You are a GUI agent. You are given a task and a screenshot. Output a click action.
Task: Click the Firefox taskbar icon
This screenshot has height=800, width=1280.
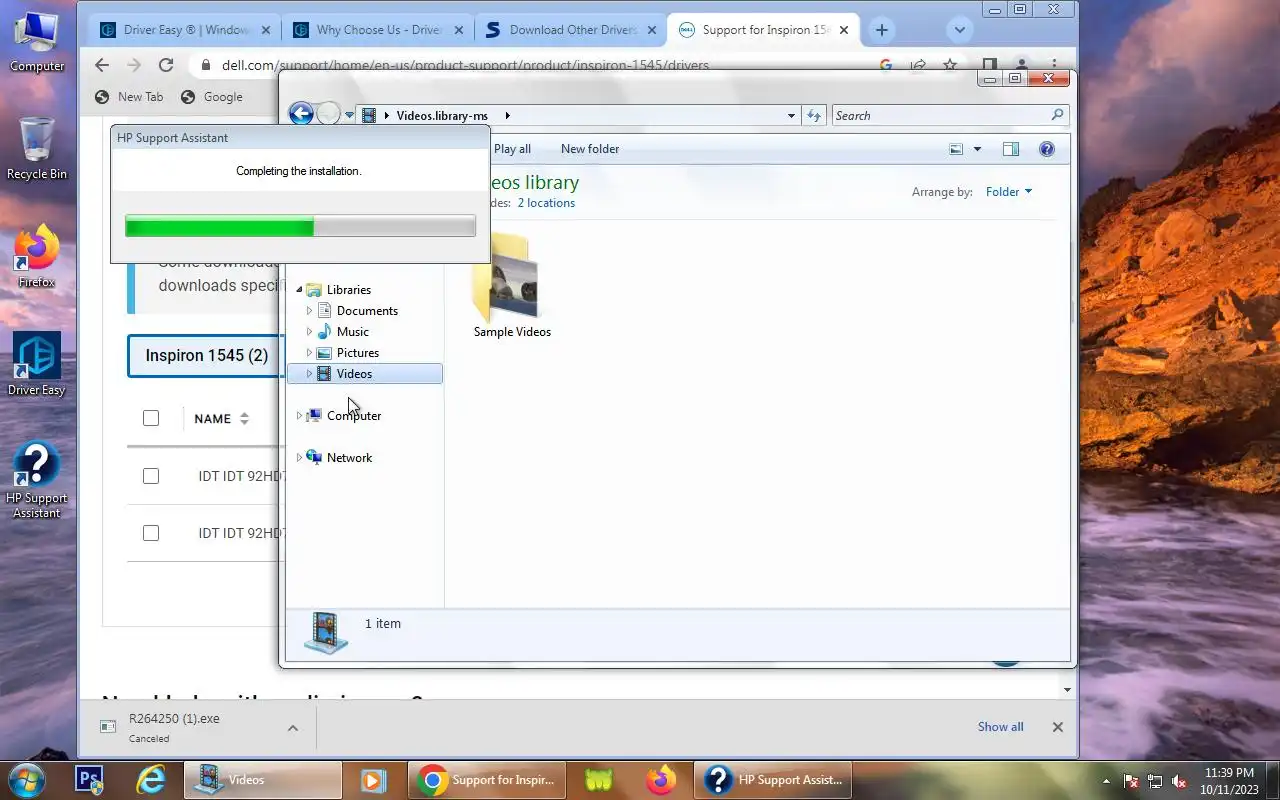point(661,779)
